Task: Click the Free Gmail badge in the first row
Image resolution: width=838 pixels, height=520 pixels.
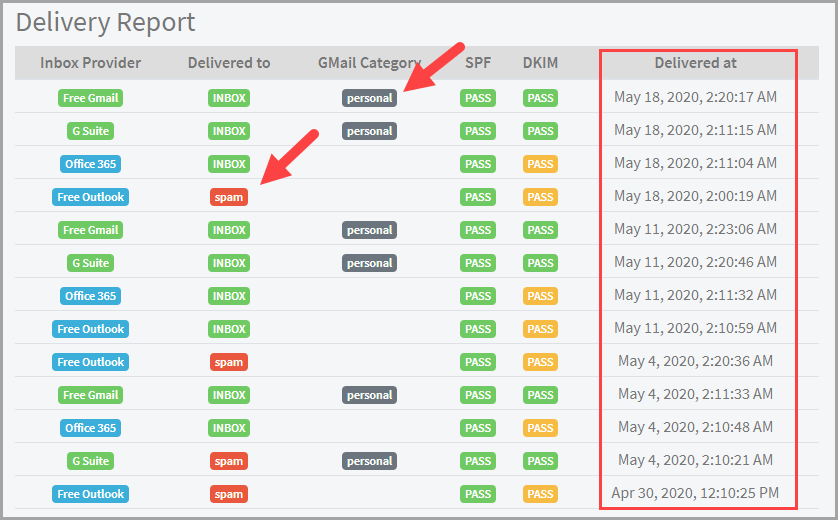Action: coord(90,98)
